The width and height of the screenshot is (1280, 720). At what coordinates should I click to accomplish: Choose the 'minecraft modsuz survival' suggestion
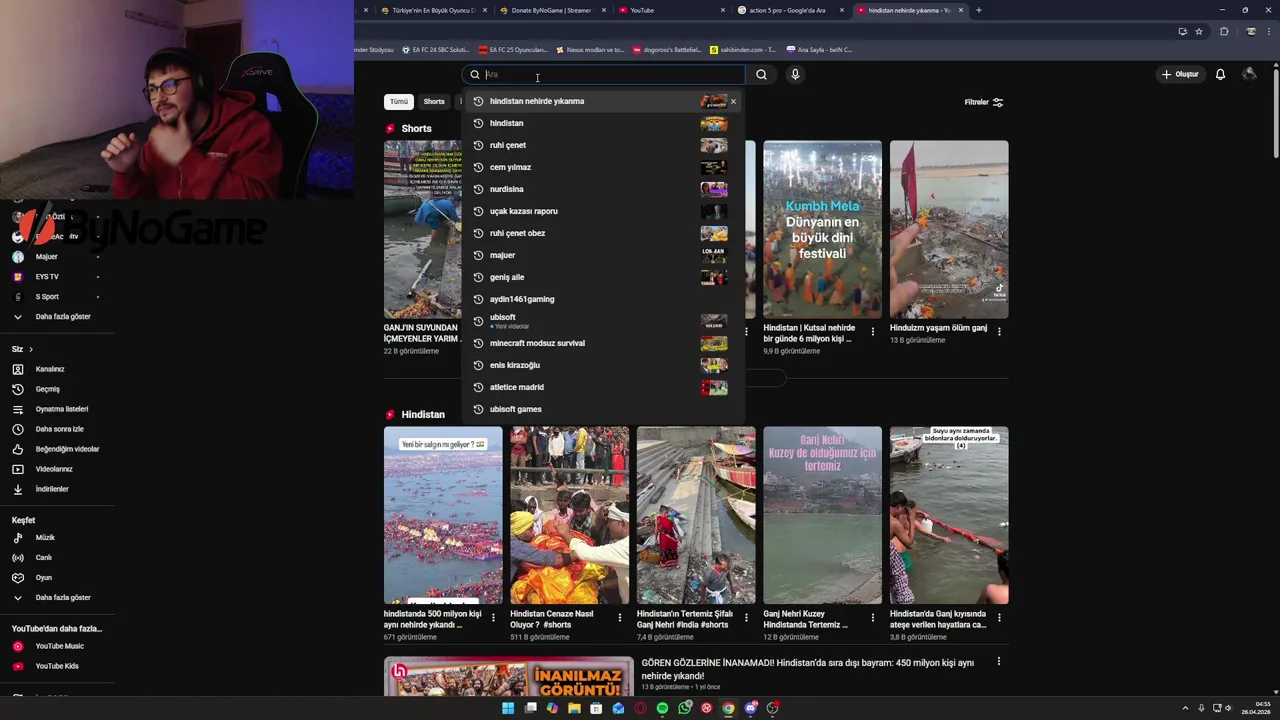[604, 343]
